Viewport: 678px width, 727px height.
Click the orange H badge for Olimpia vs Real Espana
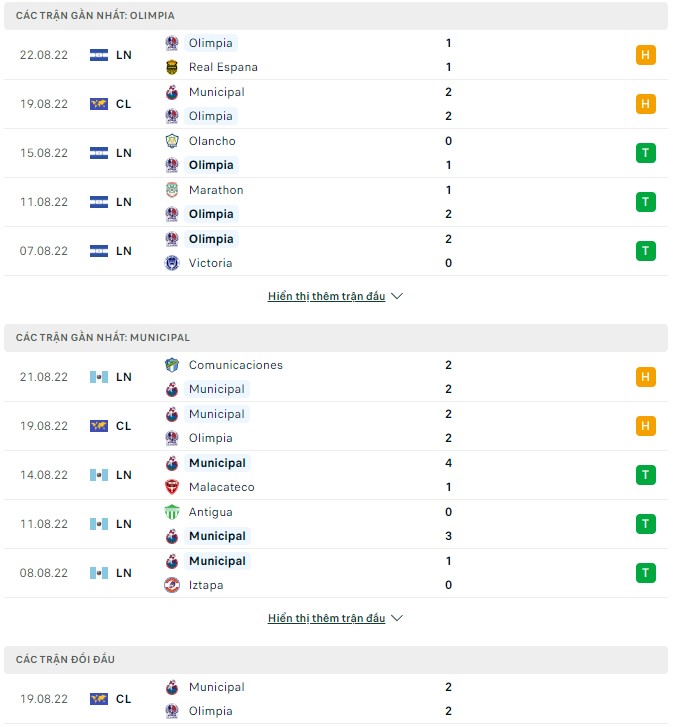(645, 55)
